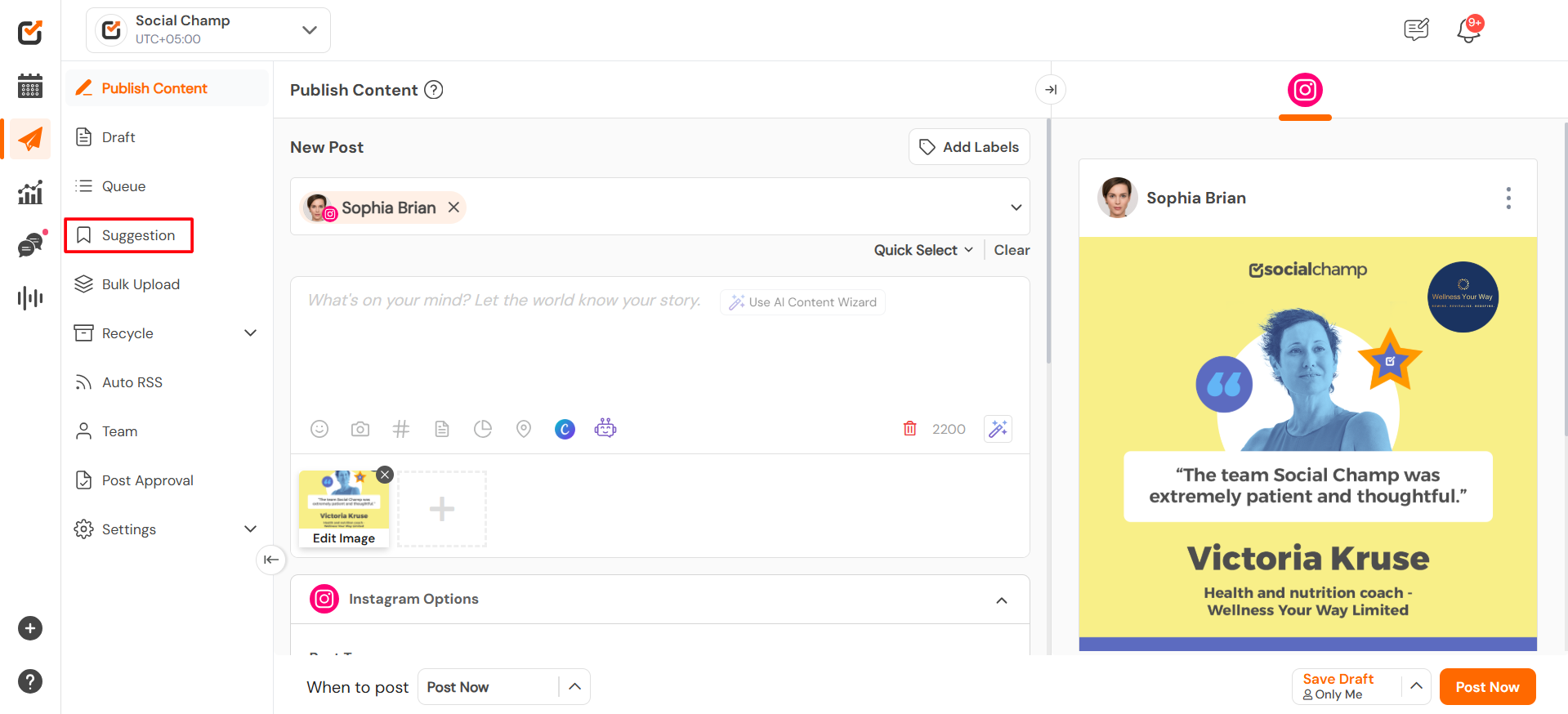Collapse the preview panel arrow button
Screen dimensions: 1568x714
[1051, 90]
